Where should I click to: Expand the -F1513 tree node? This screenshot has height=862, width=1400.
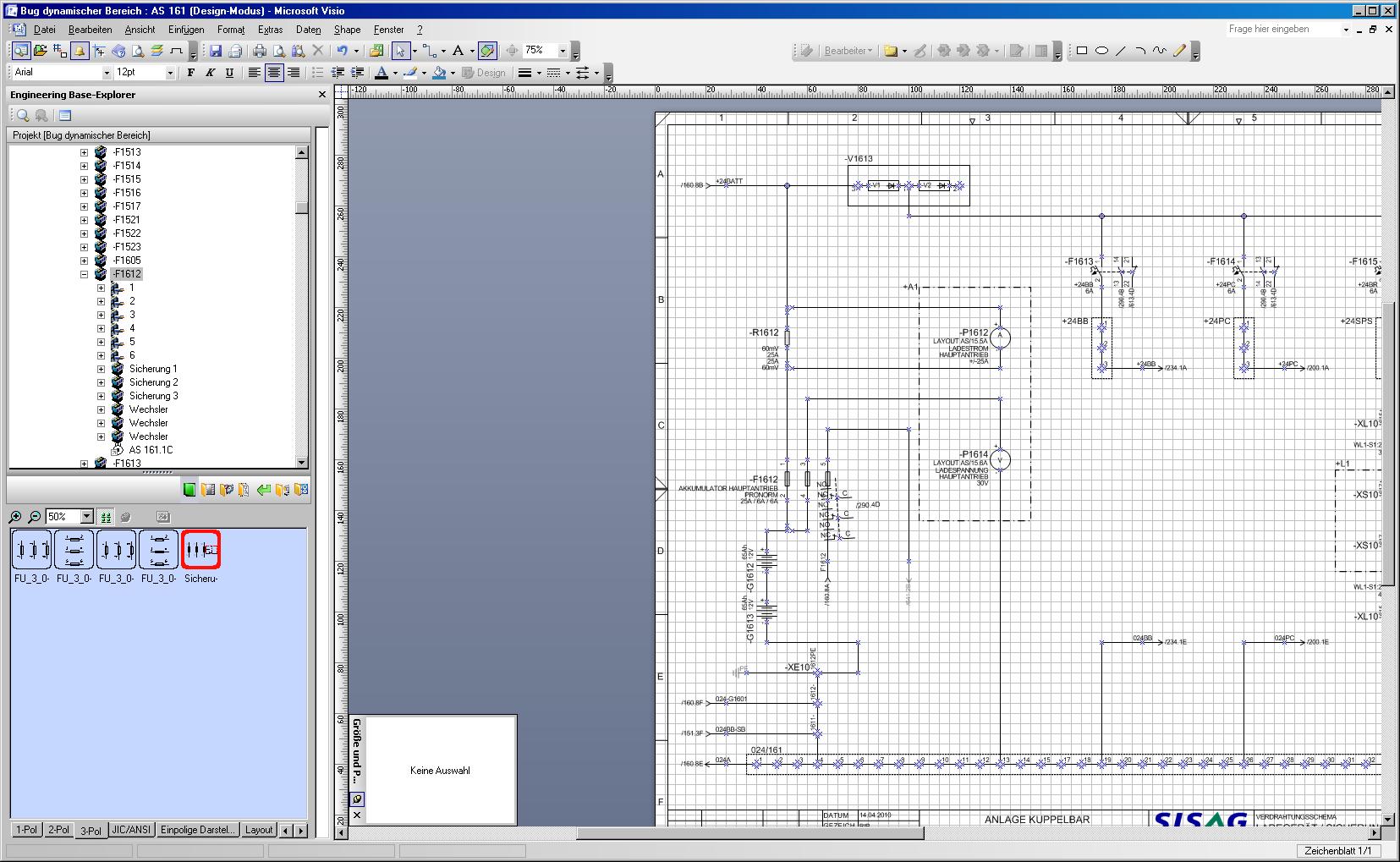pos(84,152)
